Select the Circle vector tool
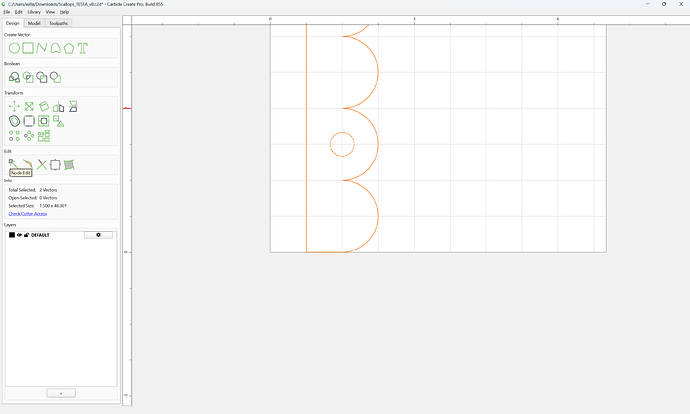 (14, 48)
